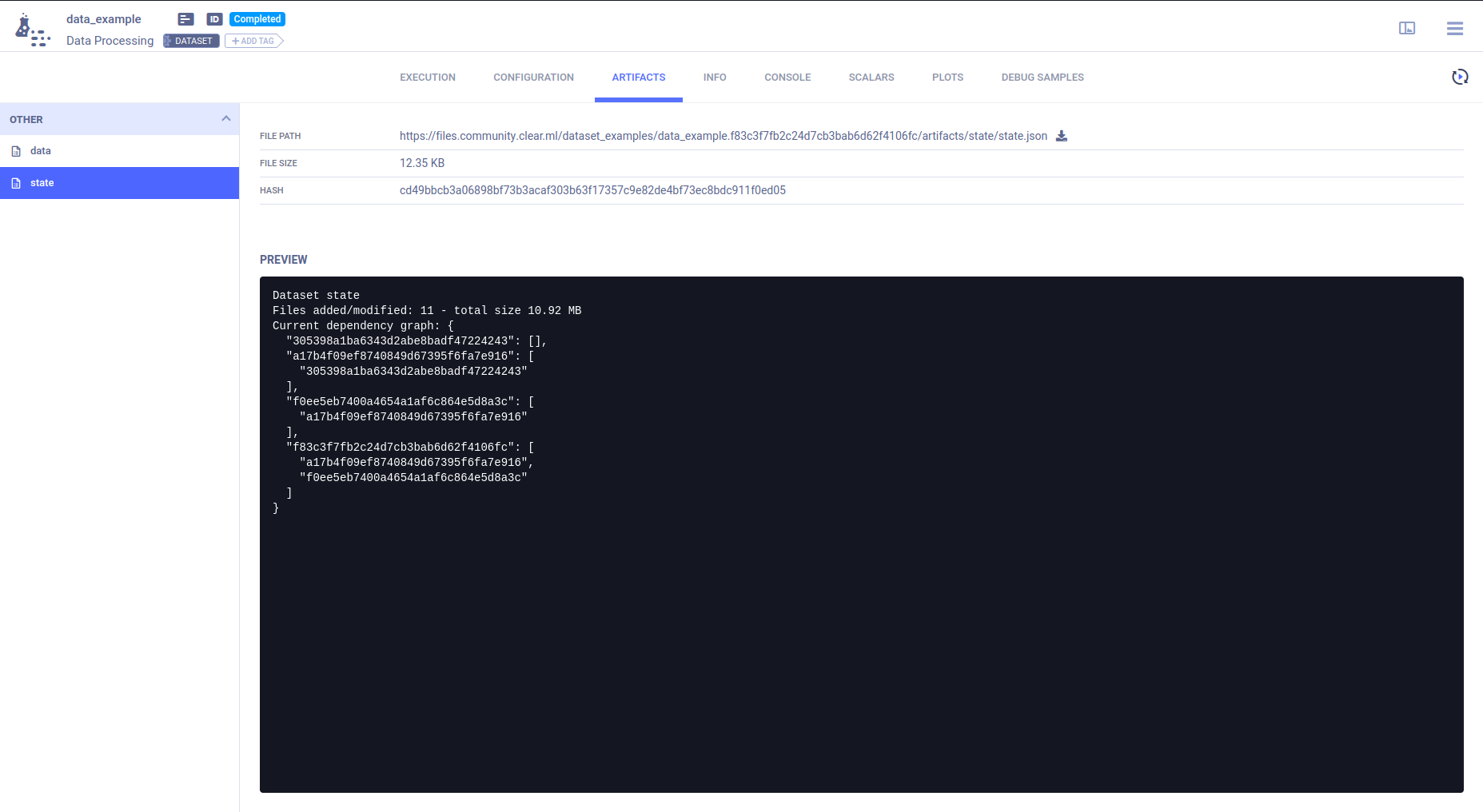Click the ADD TAG button
This screenshot has height=812, width=1483.
pos(253,41)
